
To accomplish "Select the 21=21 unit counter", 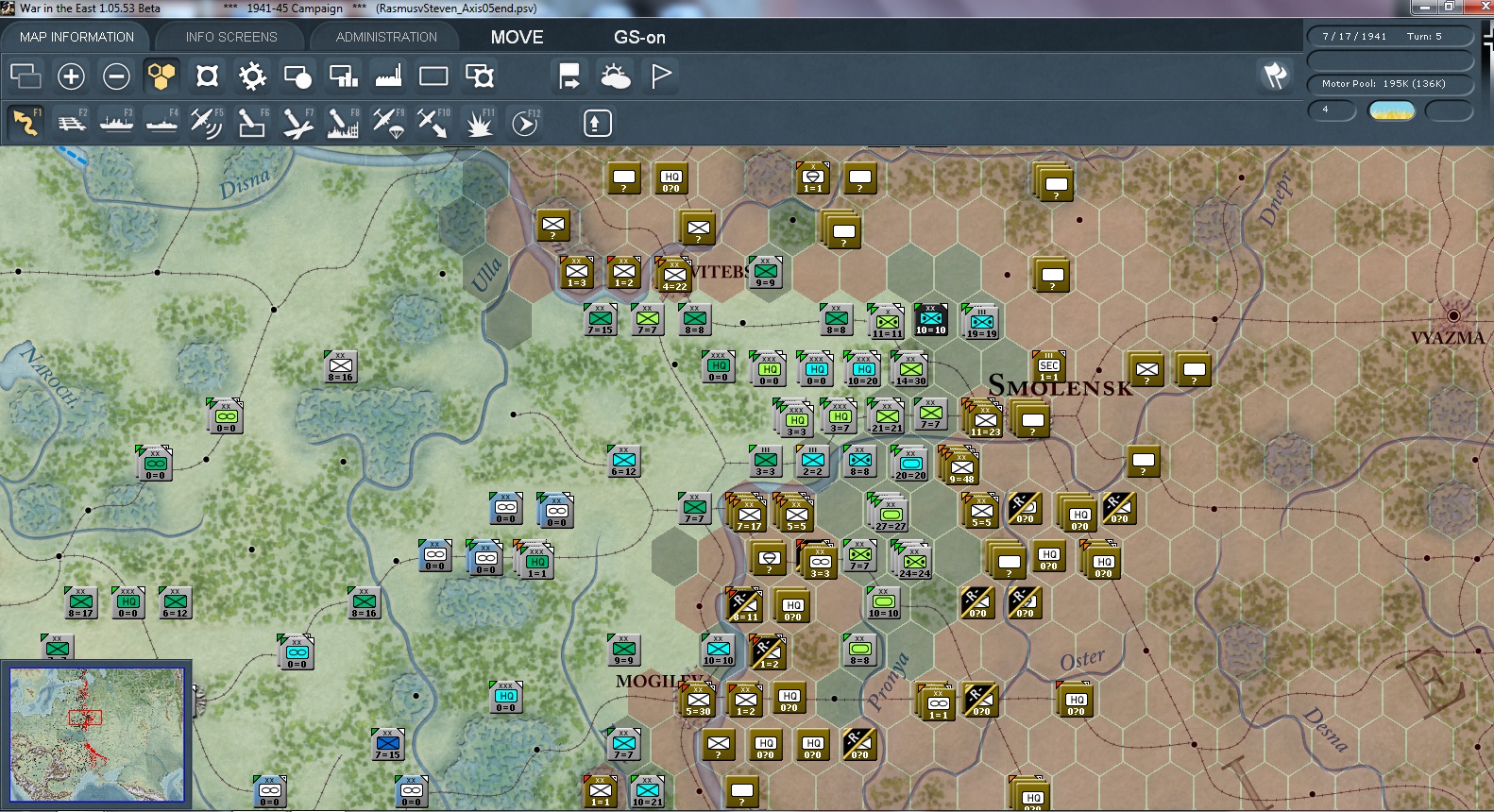I will (x=886, y=416).
